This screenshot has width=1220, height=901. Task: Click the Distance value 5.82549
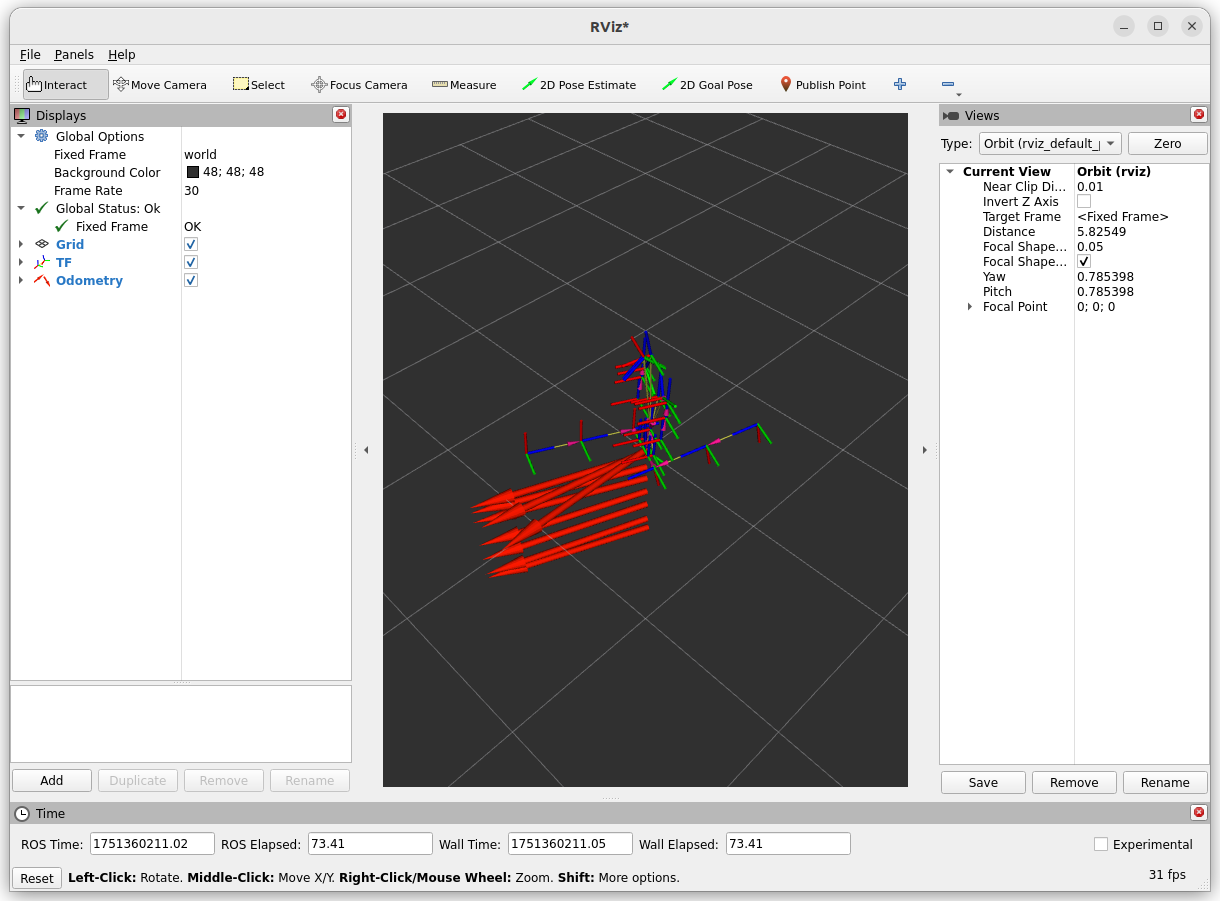click(x=1101, y=231)
